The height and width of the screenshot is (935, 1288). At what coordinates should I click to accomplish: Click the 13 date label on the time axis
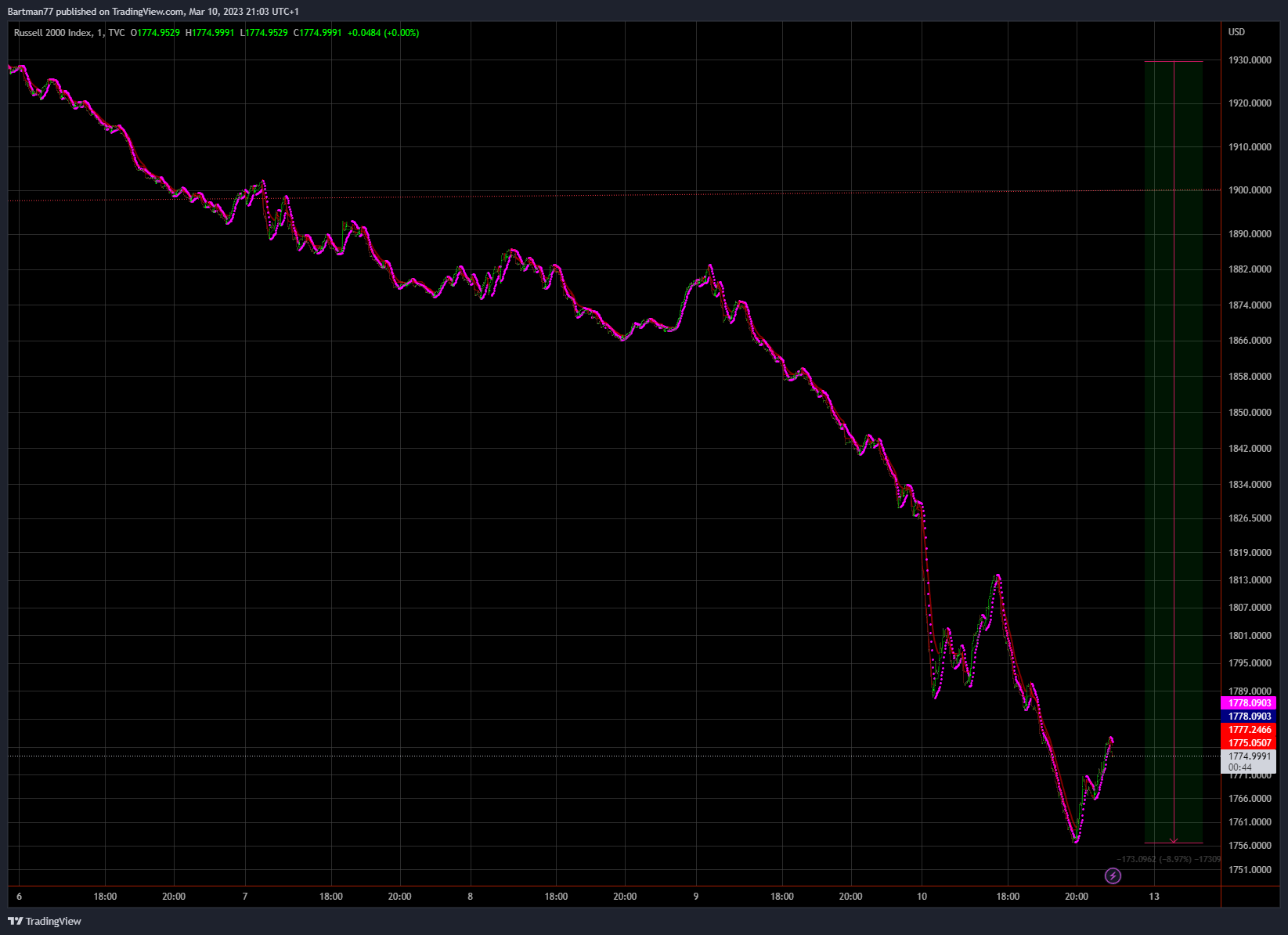(1154, 897)
